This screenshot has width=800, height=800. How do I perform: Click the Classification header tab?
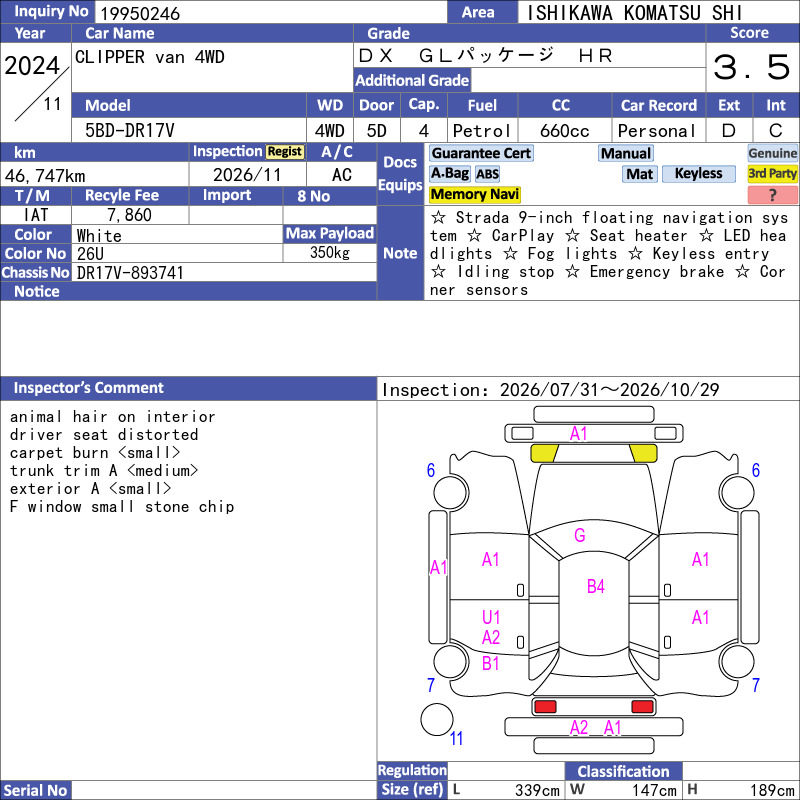pos(623,771)
